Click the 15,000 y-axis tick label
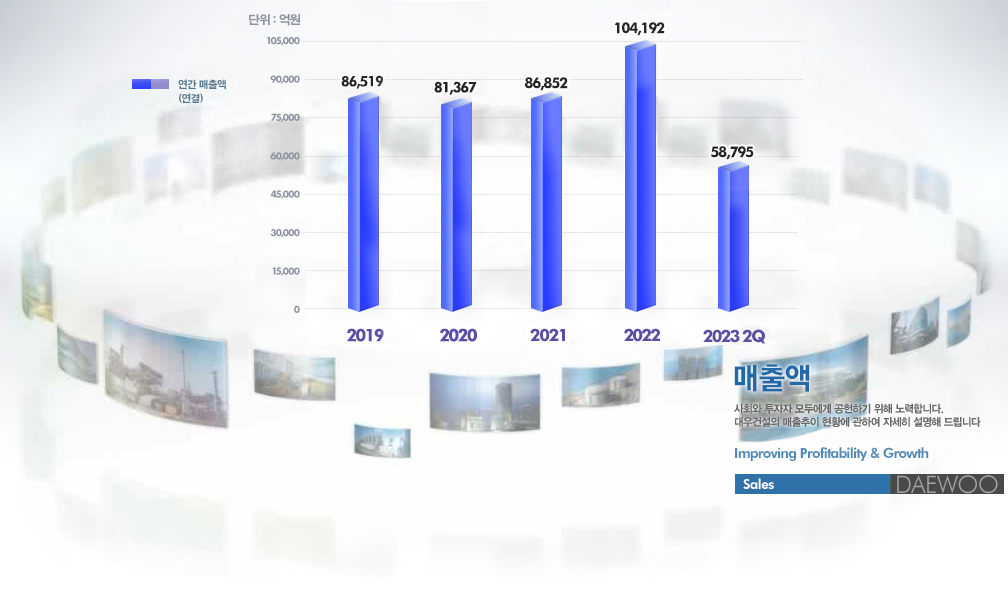The width and height of the screenshot is (1008, 593). point(285,271)
